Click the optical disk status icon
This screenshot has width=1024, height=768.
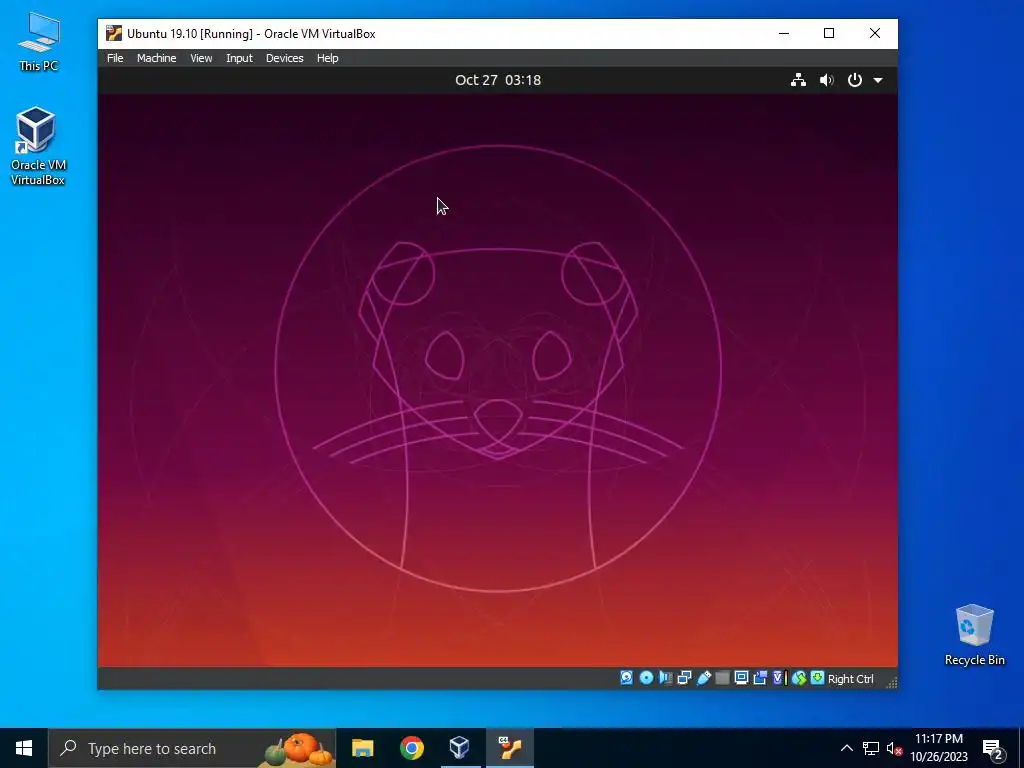(646, 678)
